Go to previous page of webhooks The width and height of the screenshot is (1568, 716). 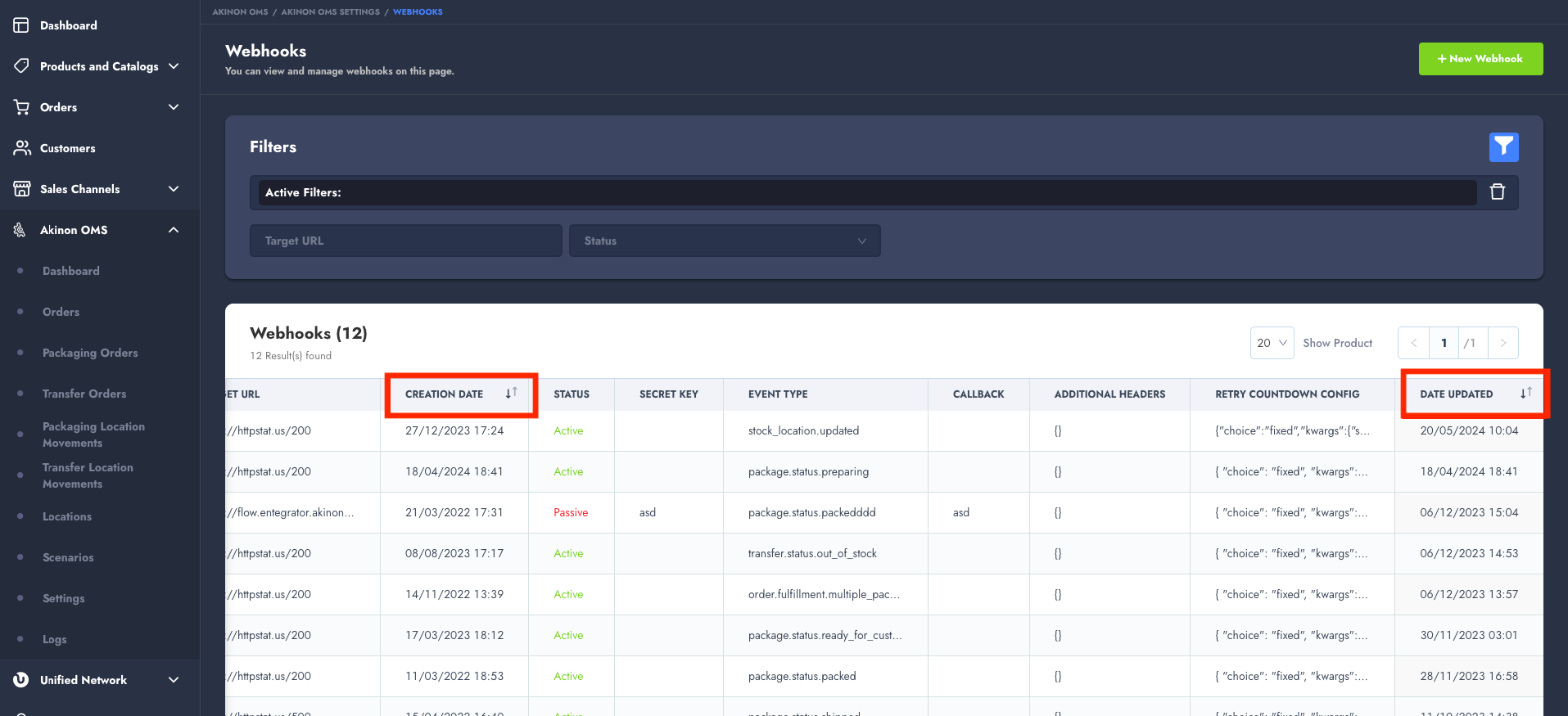tap(1413, 343)
